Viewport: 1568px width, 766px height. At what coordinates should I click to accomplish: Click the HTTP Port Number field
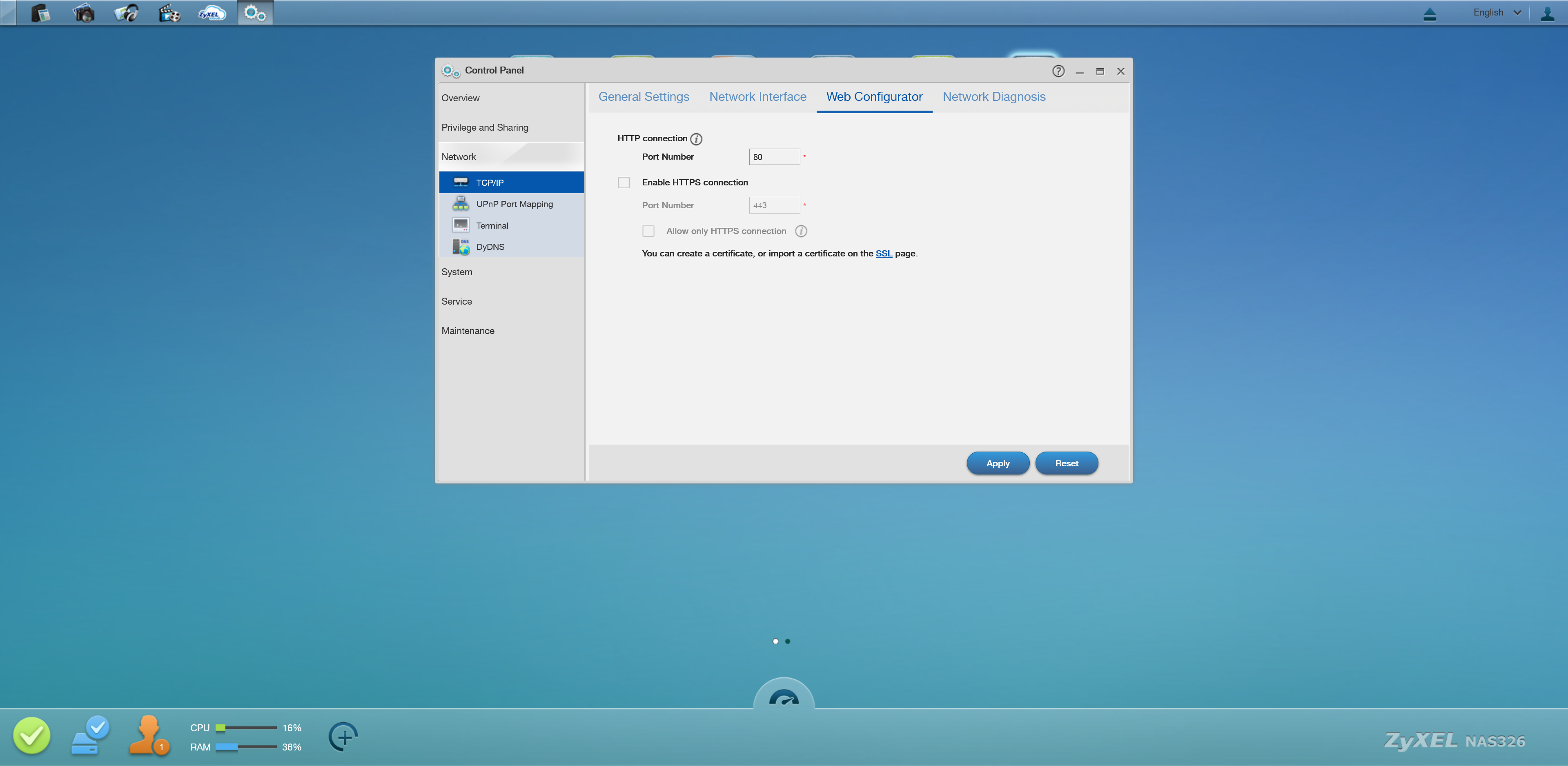[774, 157]
